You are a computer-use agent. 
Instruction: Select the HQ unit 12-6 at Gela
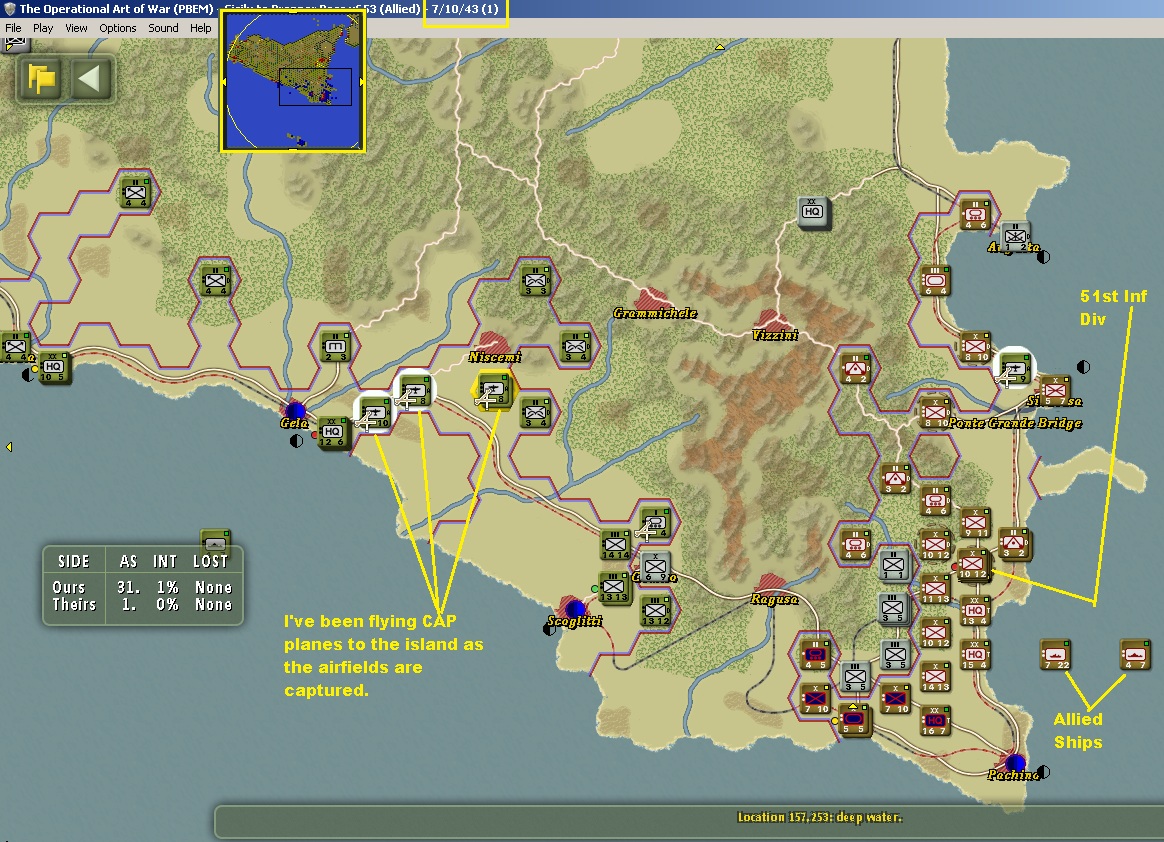pyautogui.click(x=334, y=433)
